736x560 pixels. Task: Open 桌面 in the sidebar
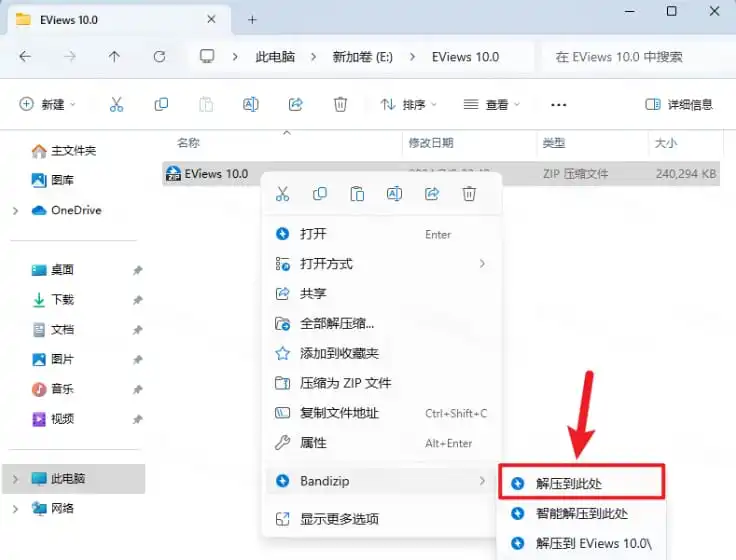52,270
